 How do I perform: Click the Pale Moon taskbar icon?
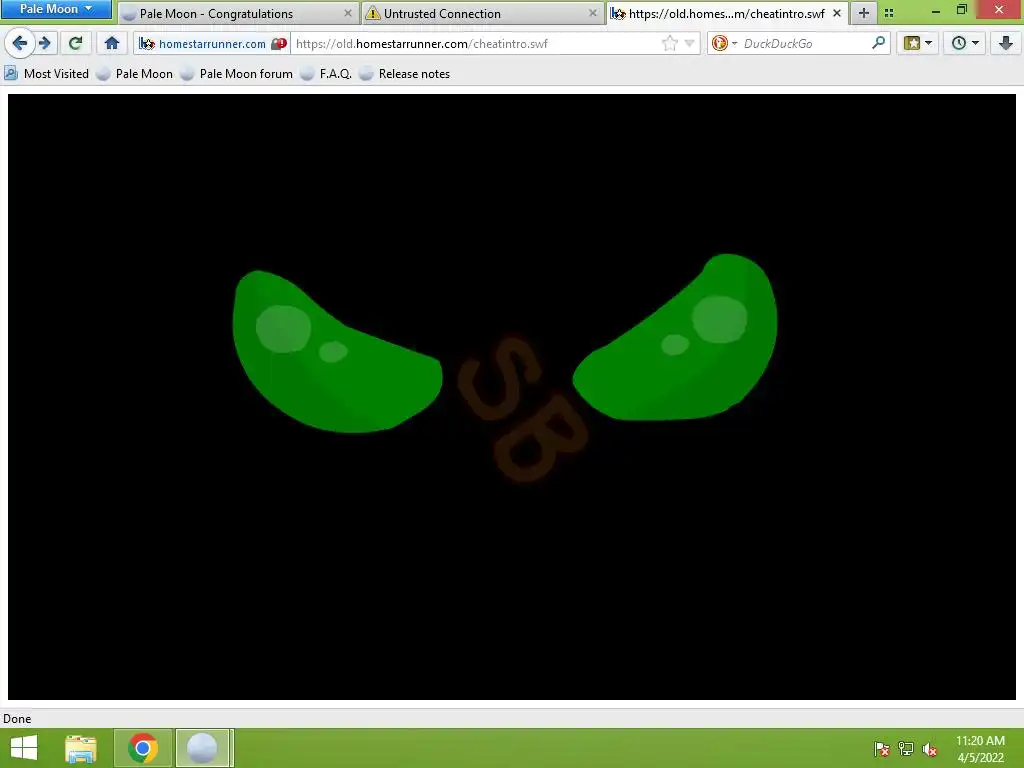(202, 748)
